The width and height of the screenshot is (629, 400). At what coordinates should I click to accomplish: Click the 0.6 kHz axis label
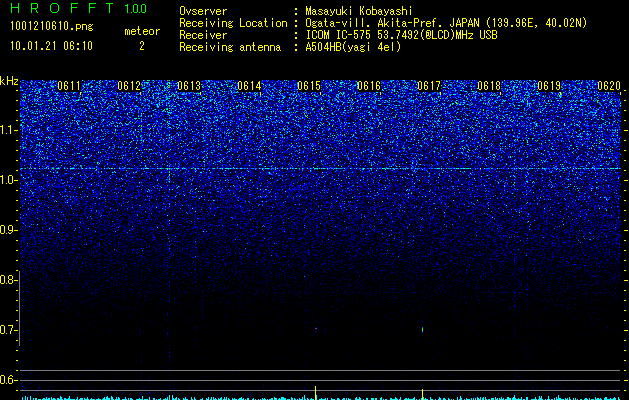pyautogui.click(x=8, y=380)
